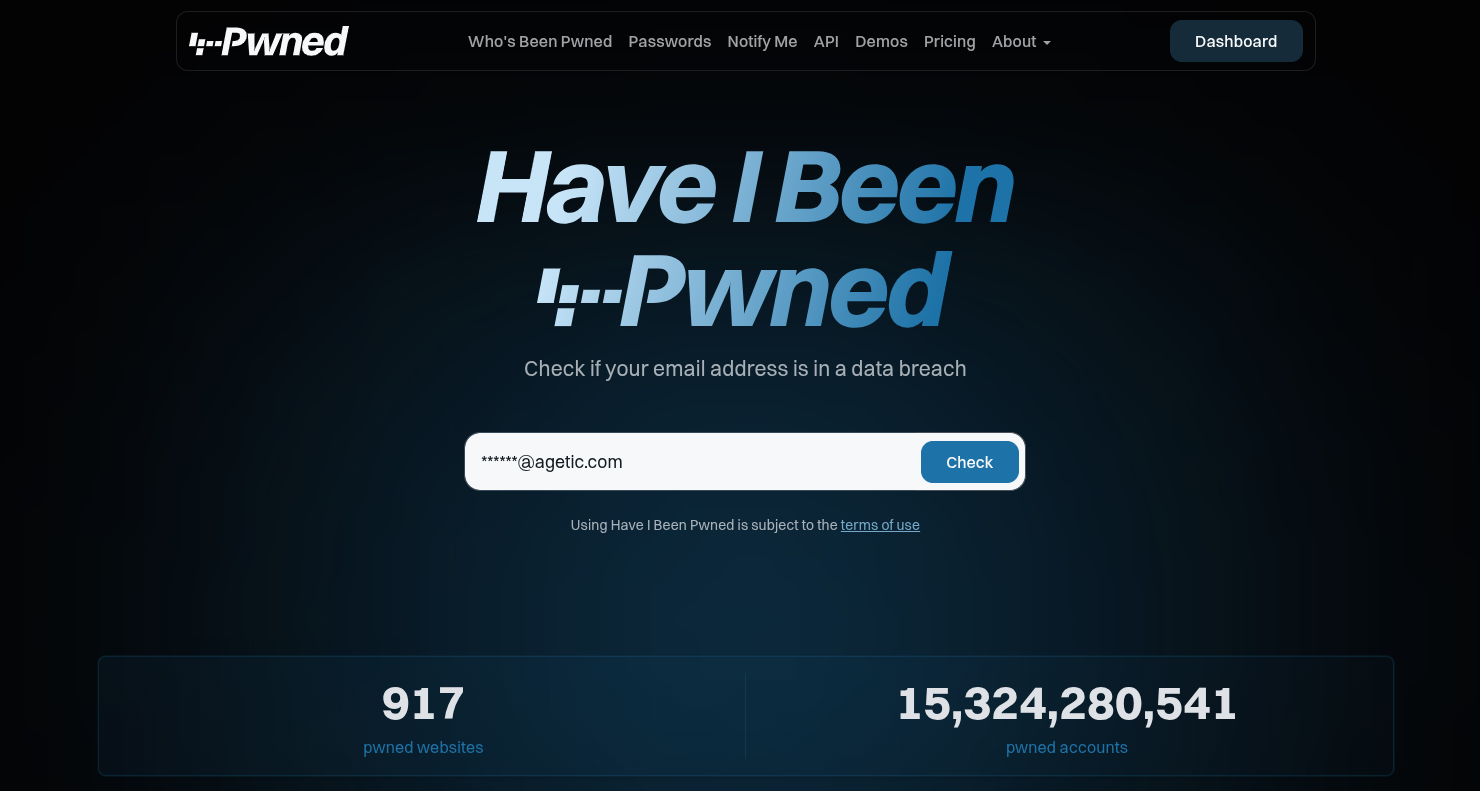The image size is (1480, 791).
Task: Click the data breach subtitle text
Action: pyautogui.click(x=745, y=368)
